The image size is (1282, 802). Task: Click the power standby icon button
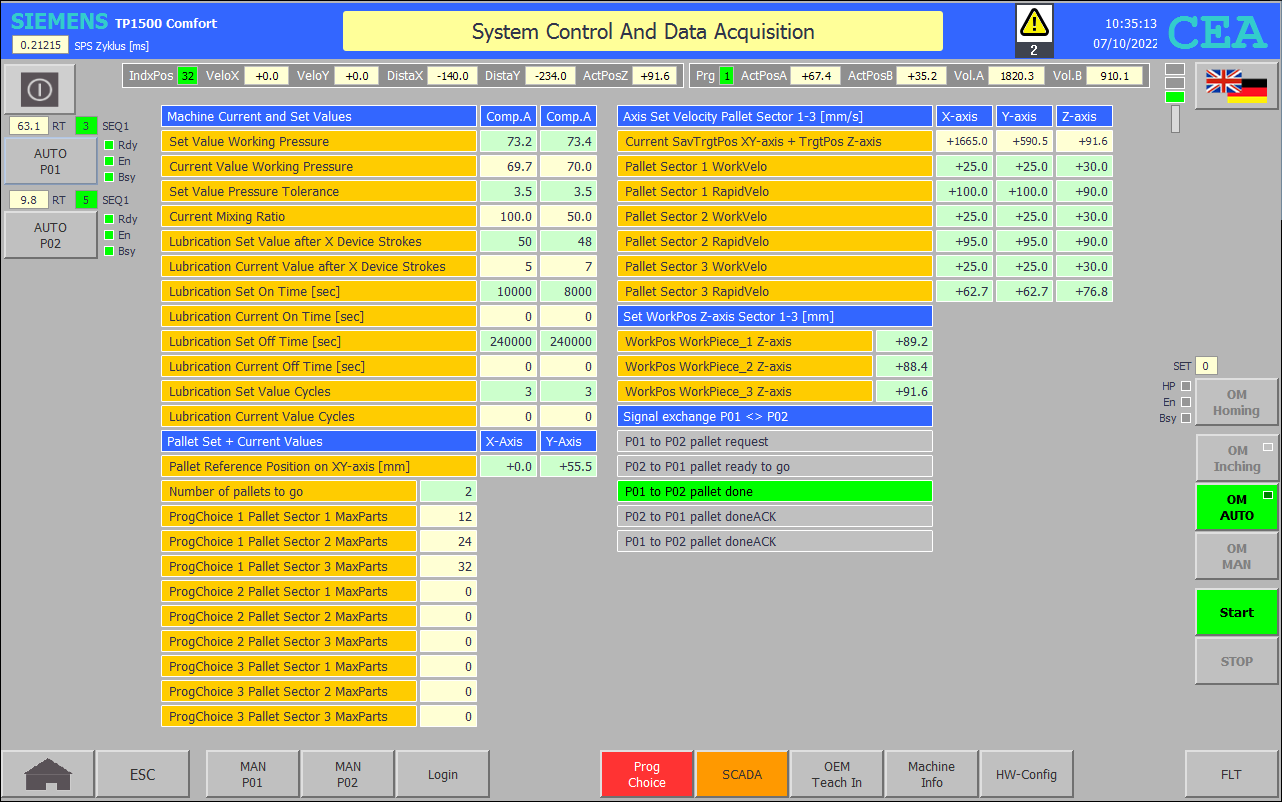tap(39, 90)
